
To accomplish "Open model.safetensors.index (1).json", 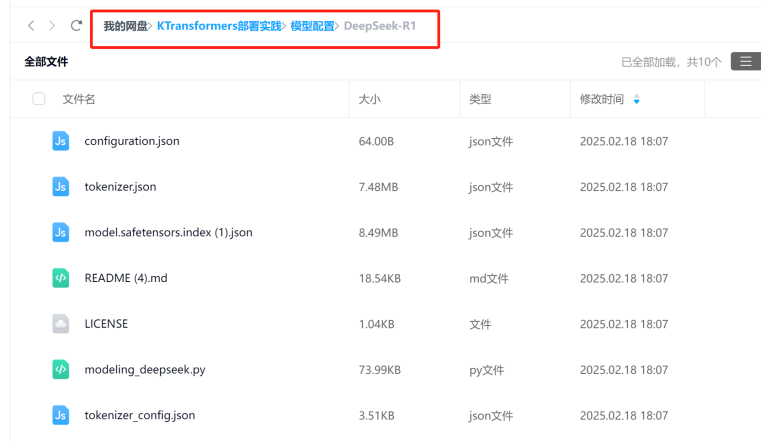I will click(x=168, y=232).
